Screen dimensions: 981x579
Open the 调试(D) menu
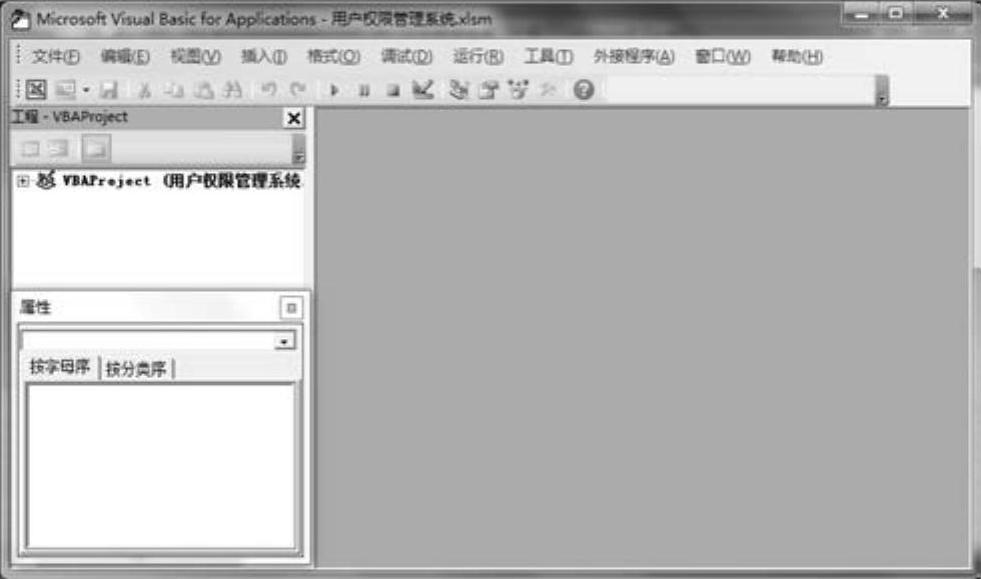(x=407, y=57)
